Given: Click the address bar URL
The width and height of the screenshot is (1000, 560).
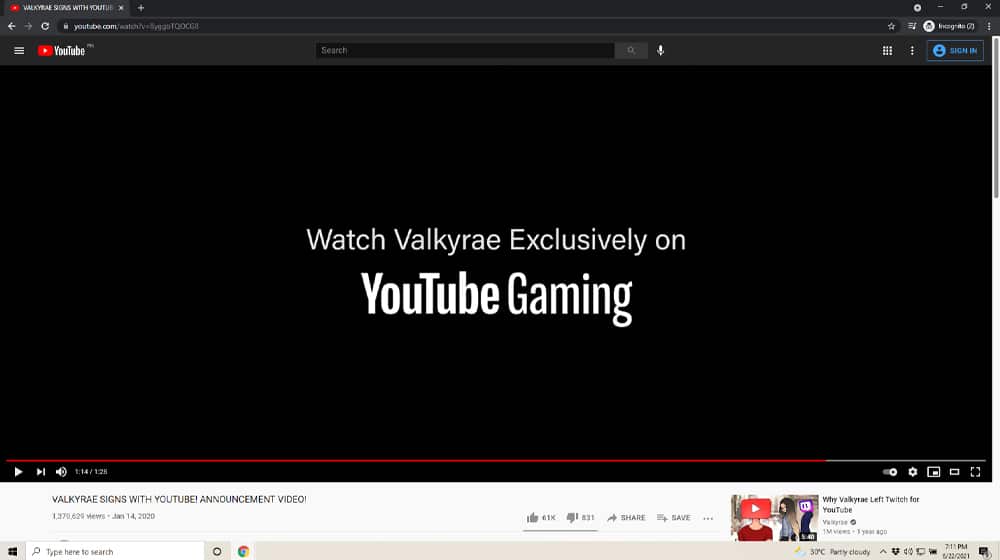Looking at the screenshot, I should (x=136, y=26).
